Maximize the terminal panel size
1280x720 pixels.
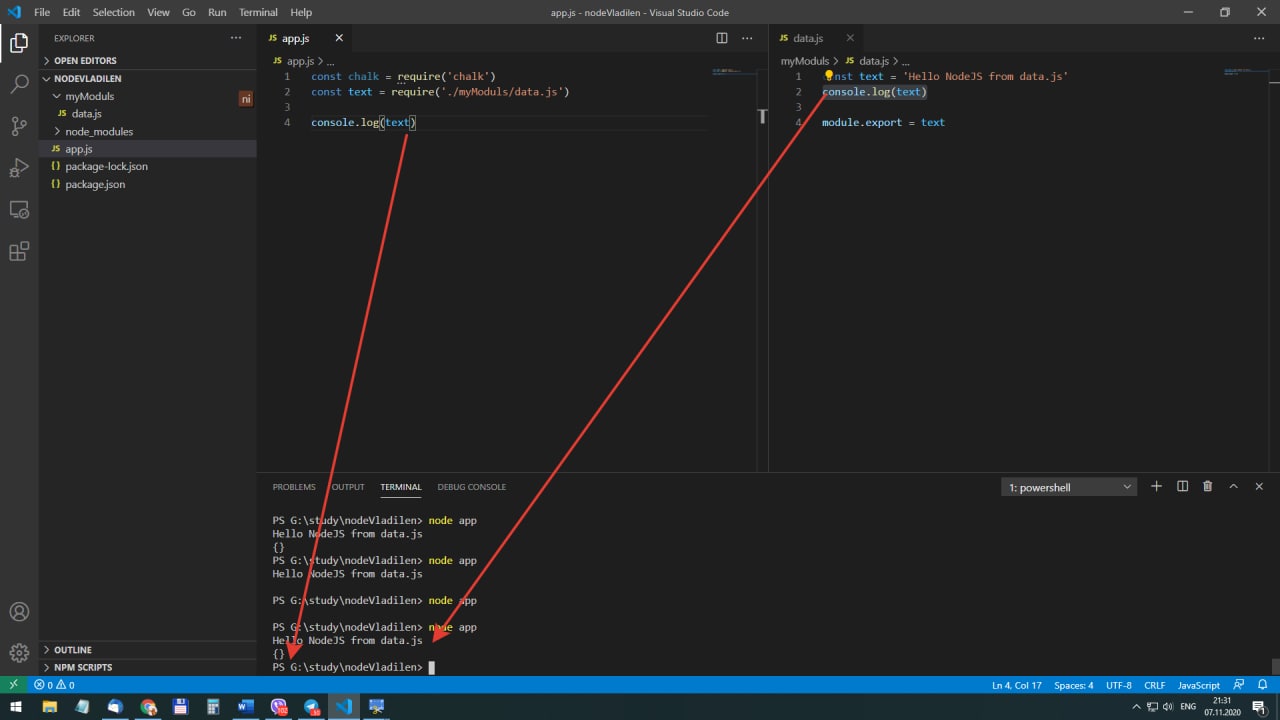click(x=1233, y=486)
